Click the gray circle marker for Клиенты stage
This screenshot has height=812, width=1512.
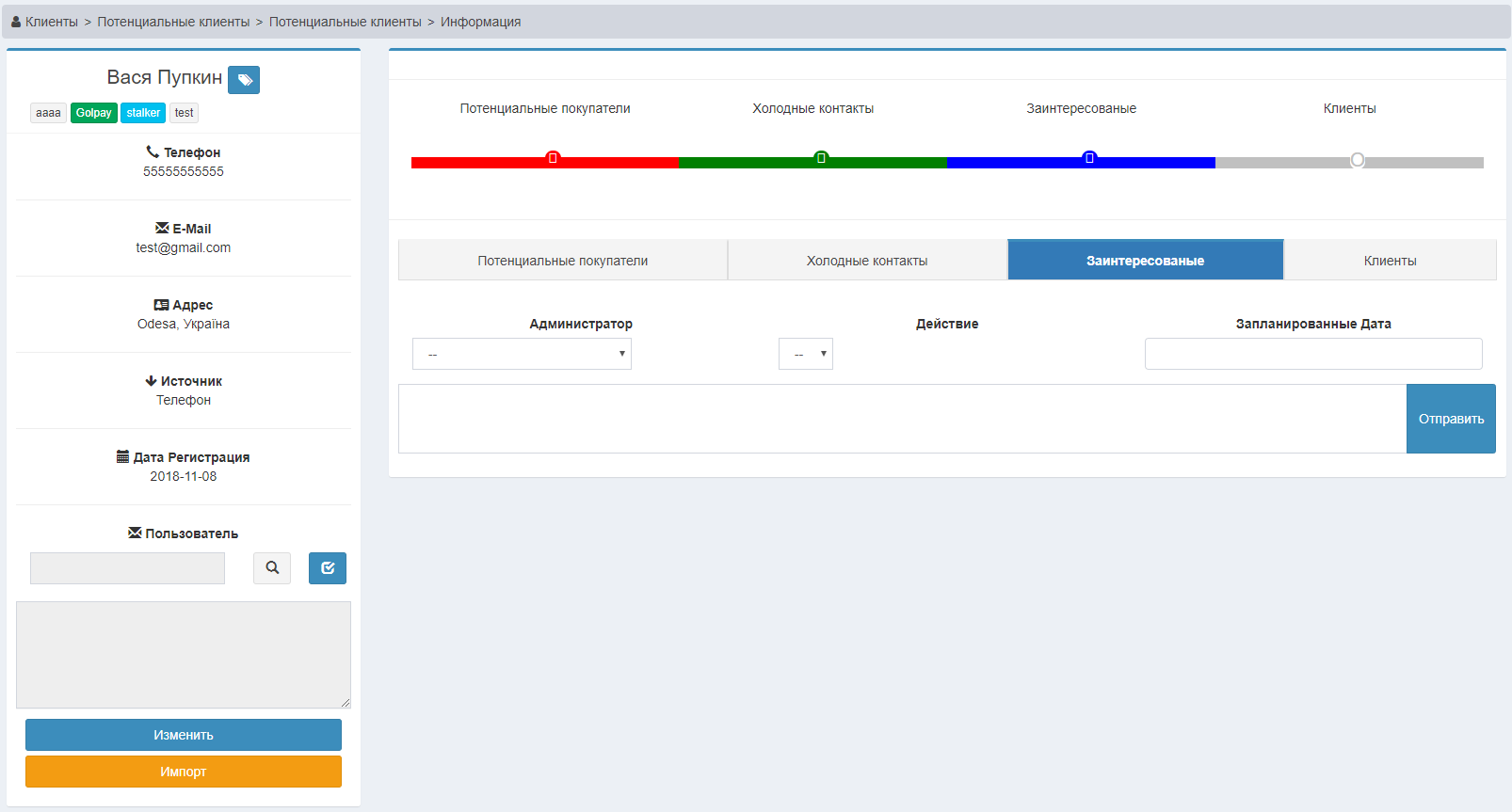(1357, 160)
